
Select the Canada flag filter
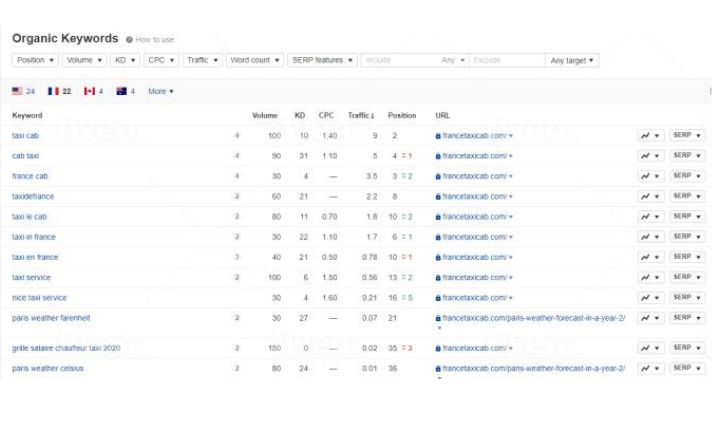tap(94, 91)
